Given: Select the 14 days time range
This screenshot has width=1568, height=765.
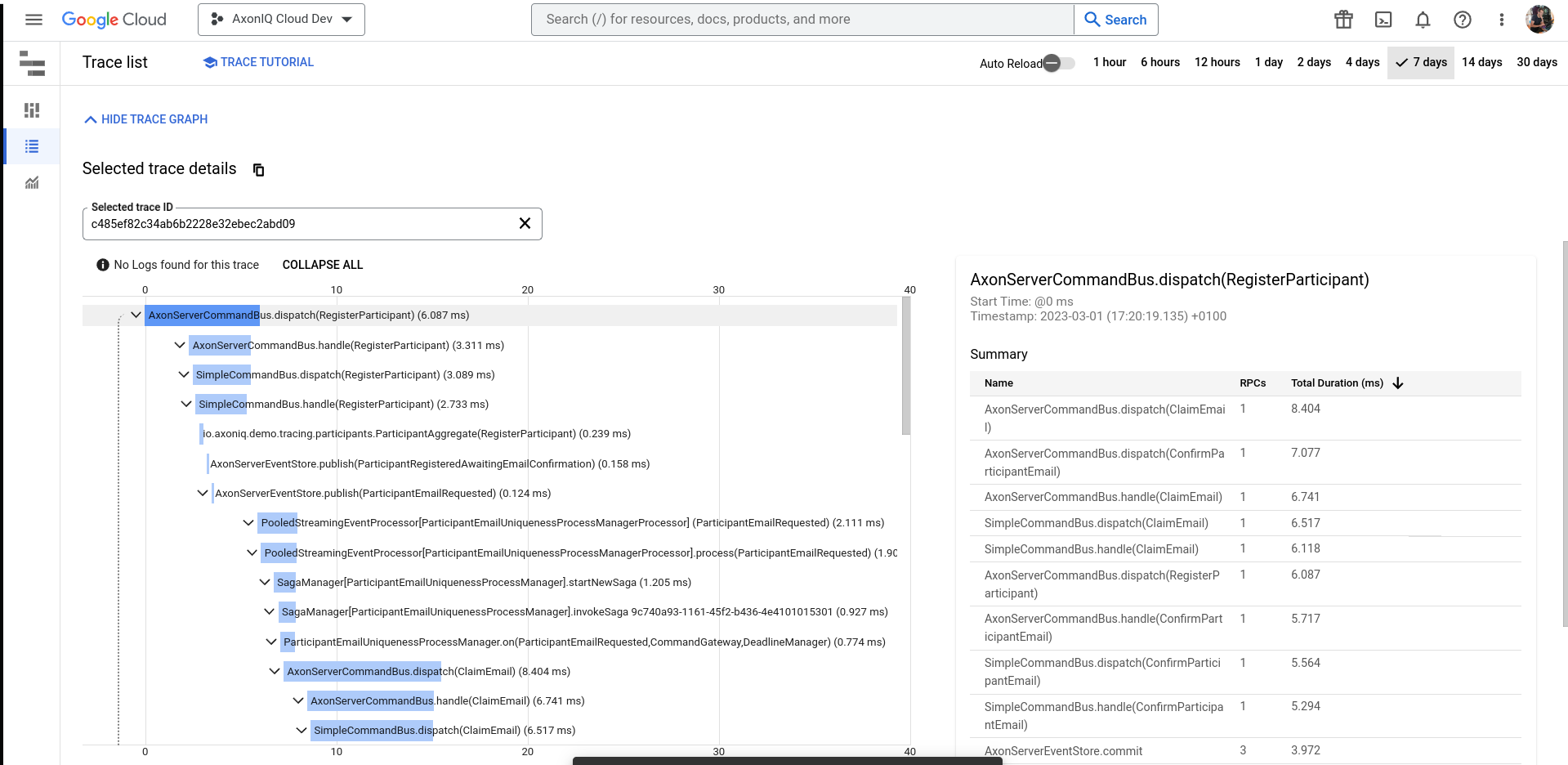Looking at the screenshot, I should (1481, 62).
